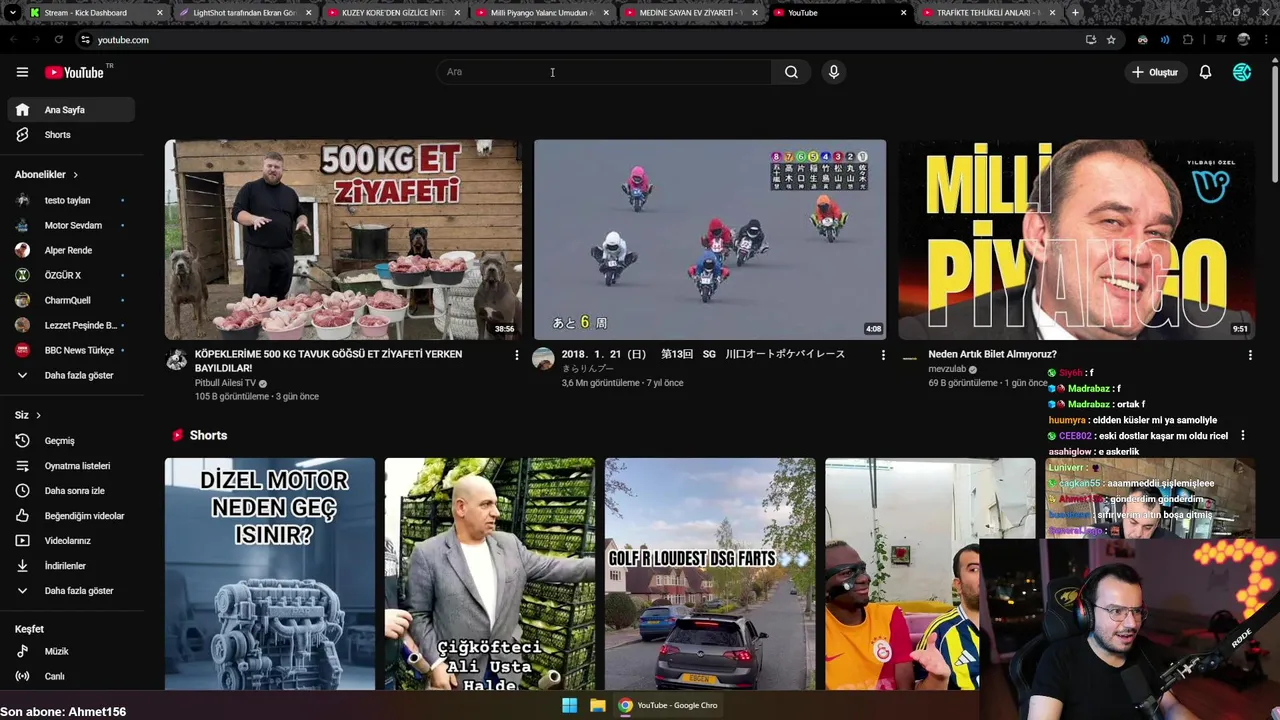Screen dimensions: 1280x720
Task: Open the notifications bell
Action: [x=1205, y=72]
